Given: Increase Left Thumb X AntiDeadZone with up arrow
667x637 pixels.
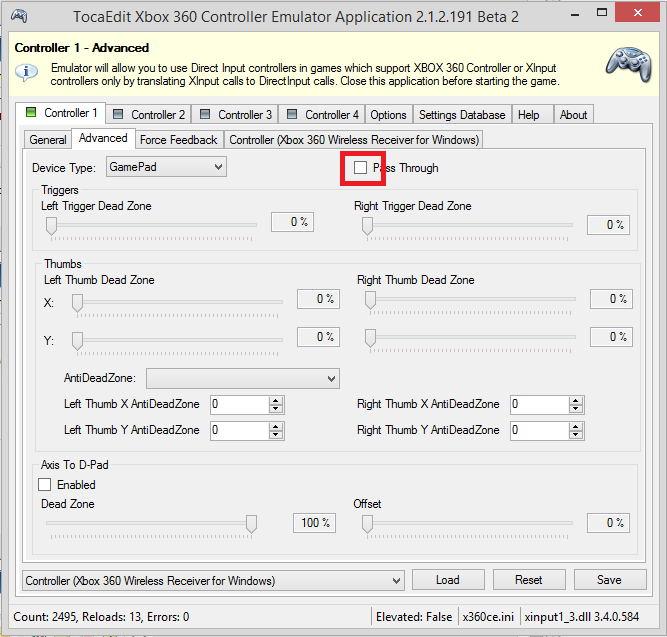Looking at the screenshot, I should pyautogui.click(x=276, y=401).
